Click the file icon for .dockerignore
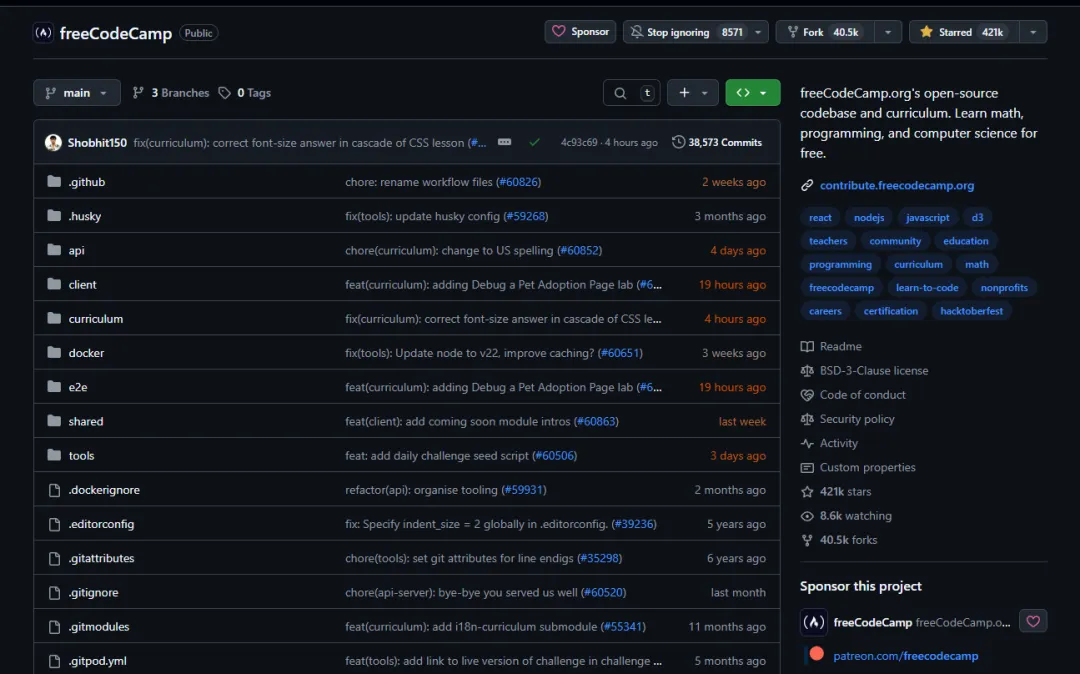Viewport: 1080px width, 674px height. [54, 490]
